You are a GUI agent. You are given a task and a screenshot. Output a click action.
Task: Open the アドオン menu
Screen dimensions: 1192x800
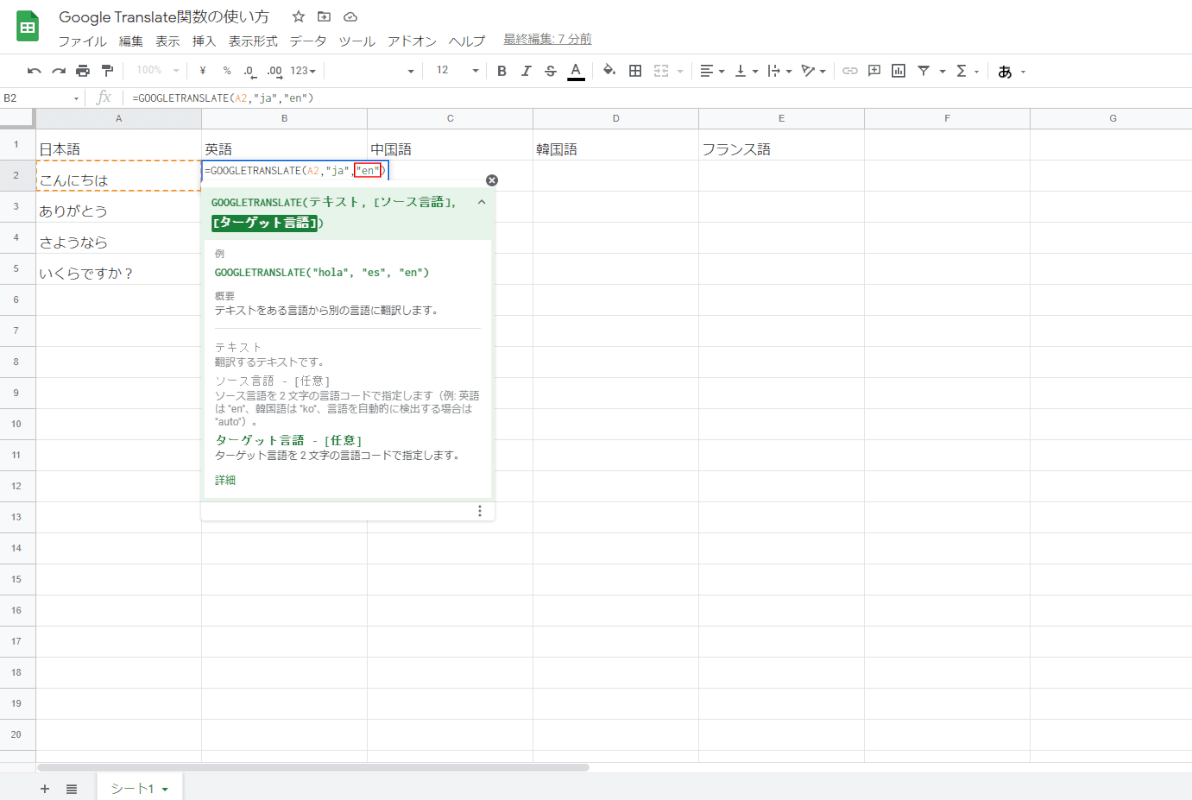[412, 41]
